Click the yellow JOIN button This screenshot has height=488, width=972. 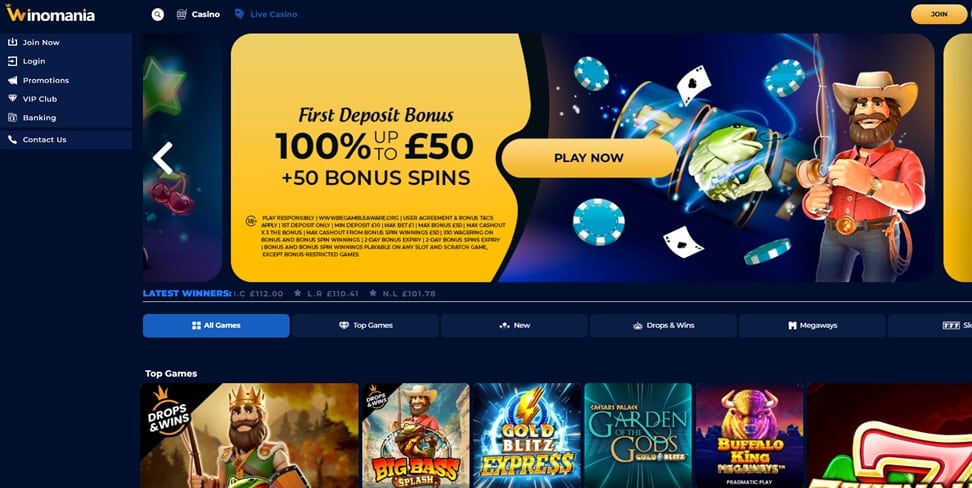point(939,14)
